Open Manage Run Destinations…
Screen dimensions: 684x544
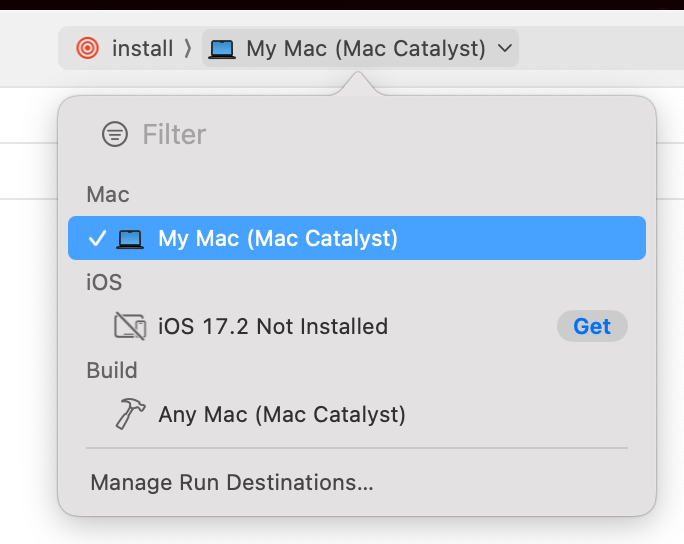click(x=232, y=482)
